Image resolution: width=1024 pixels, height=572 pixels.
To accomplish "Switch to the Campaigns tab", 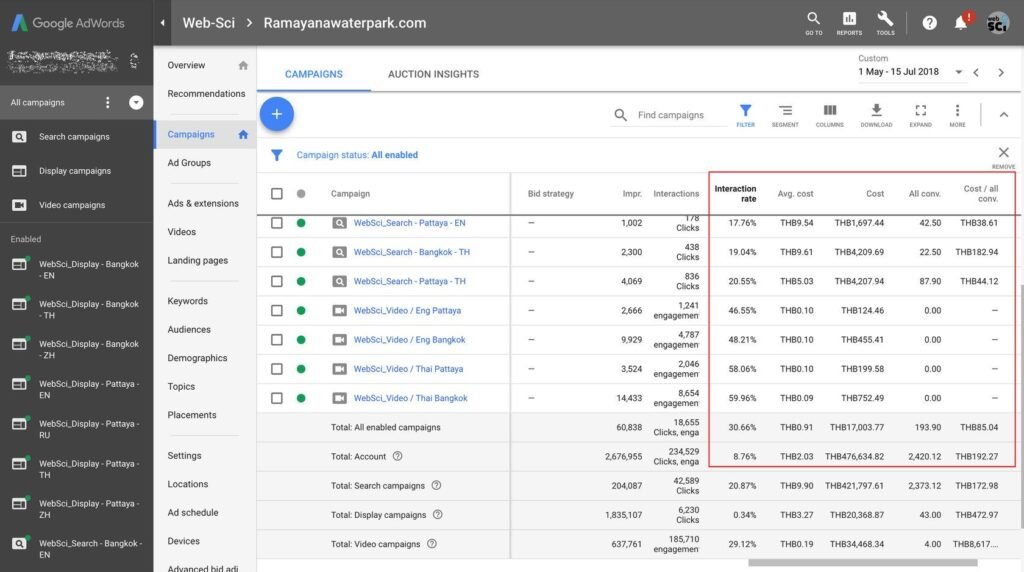I will pyautogui.click(x=313, y=74).
